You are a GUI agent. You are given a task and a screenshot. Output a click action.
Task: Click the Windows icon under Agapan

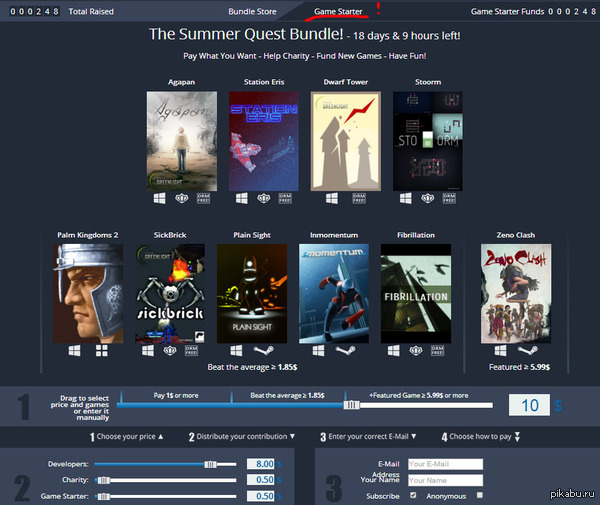[160, 198]
